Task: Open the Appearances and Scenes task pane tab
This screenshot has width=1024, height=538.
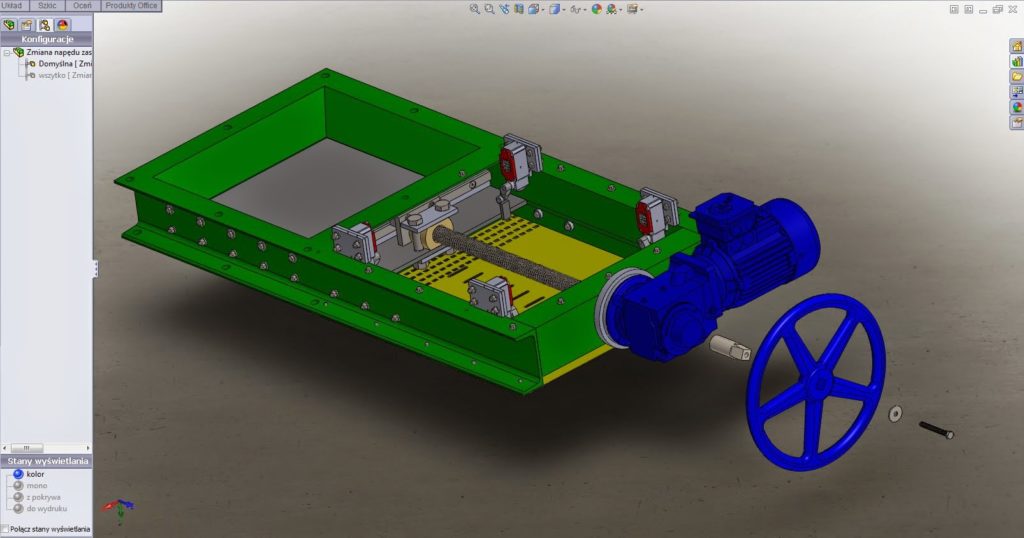Action: pos(1017,107)
